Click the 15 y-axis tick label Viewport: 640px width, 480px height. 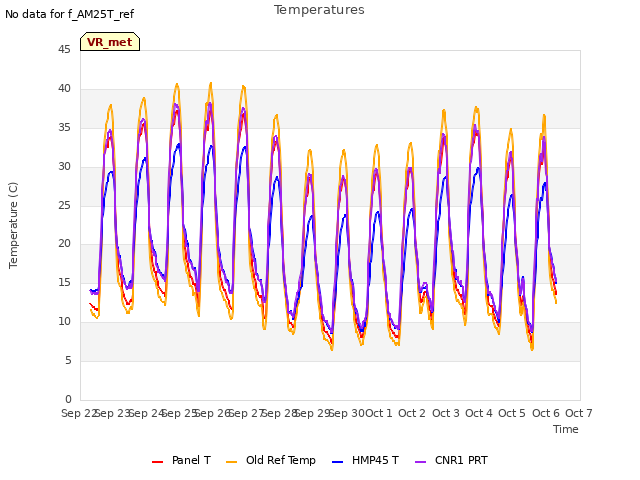click(64, 282)
